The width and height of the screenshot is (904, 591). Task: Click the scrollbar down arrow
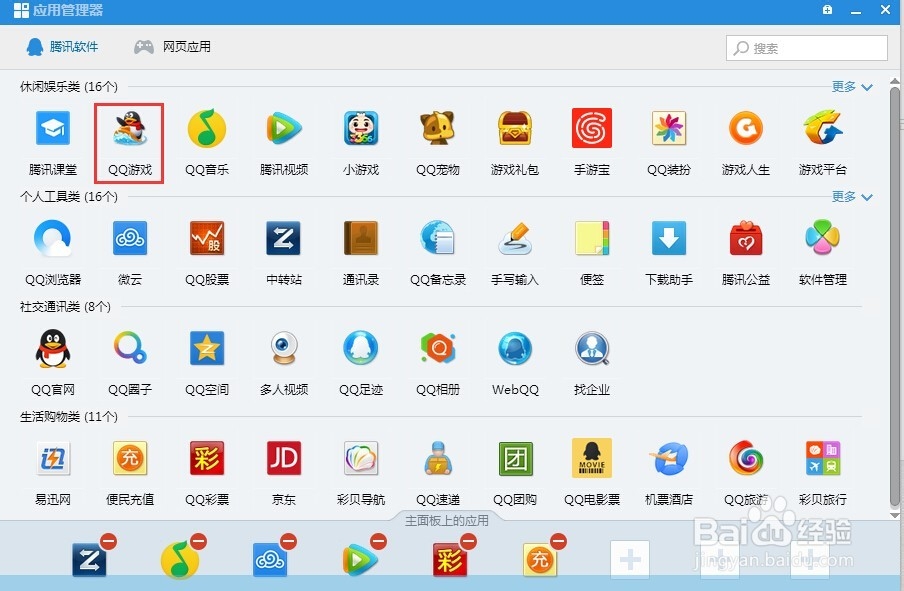[x=895, y=515]
